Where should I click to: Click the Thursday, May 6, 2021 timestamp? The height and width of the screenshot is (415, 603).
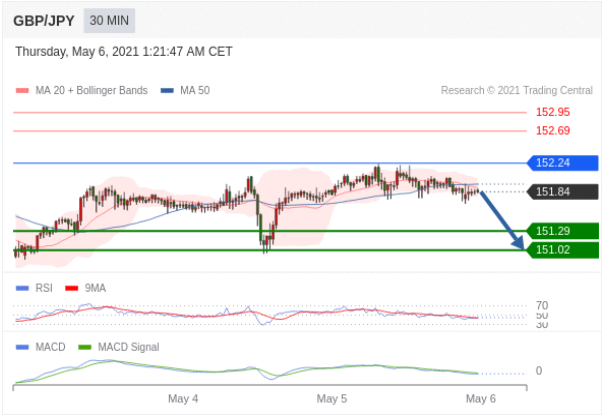124,52
